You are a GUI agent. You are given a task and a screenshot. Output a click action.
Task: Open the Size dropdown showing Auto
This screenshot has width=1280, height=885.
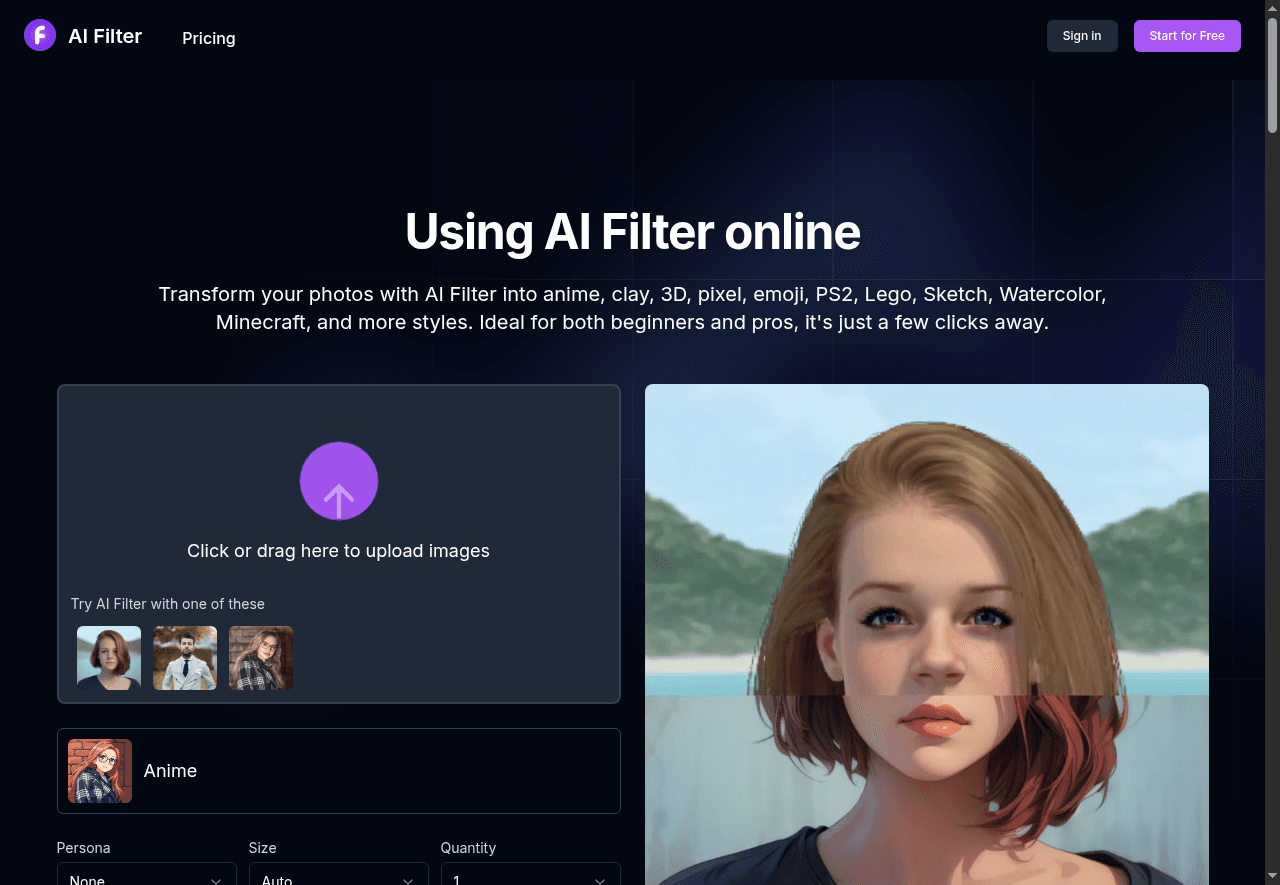pyautogui.click(x=338, y=878)
